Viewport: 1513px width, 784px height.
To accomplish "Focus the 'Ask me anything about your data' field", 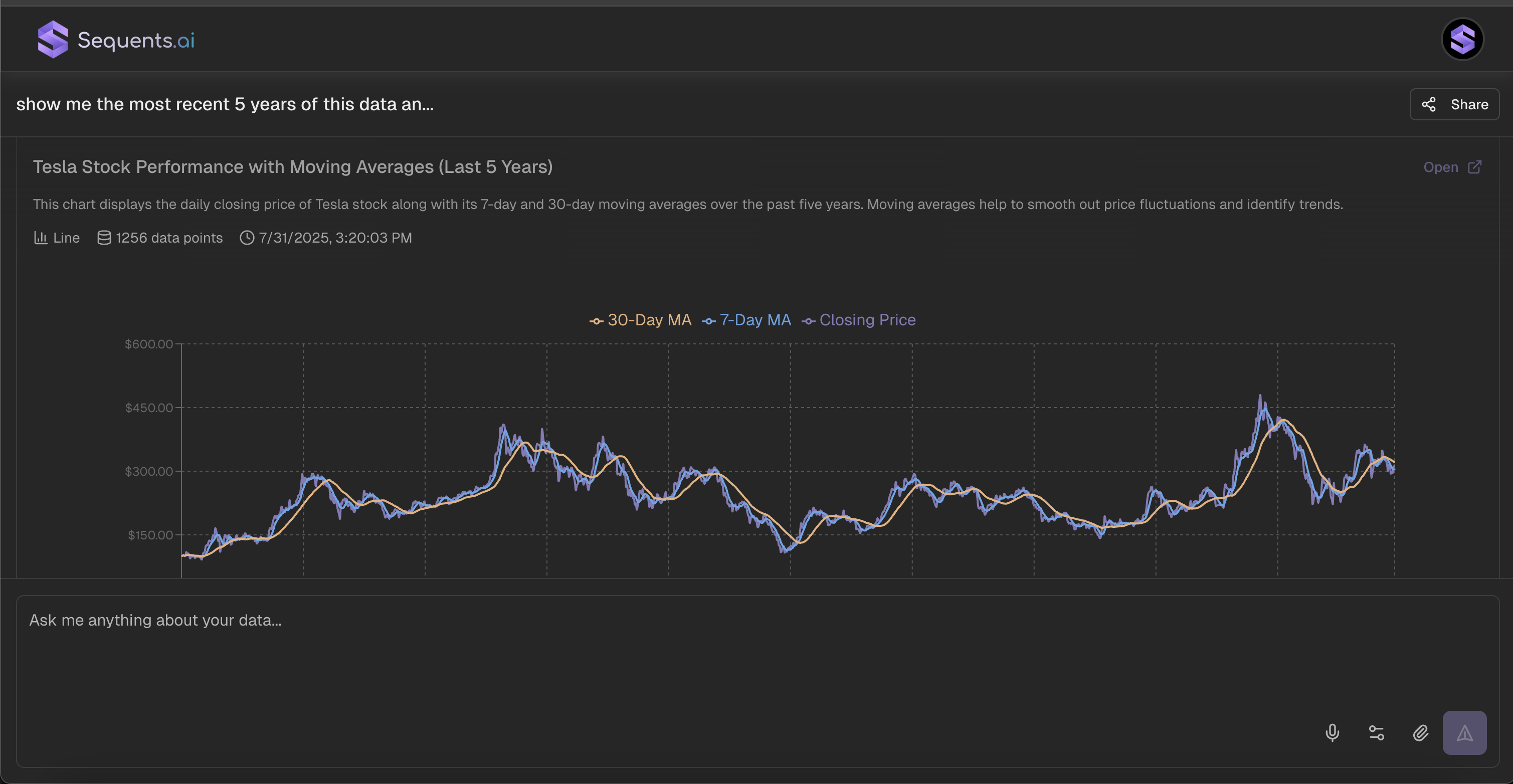I will (x=758, y=681).
